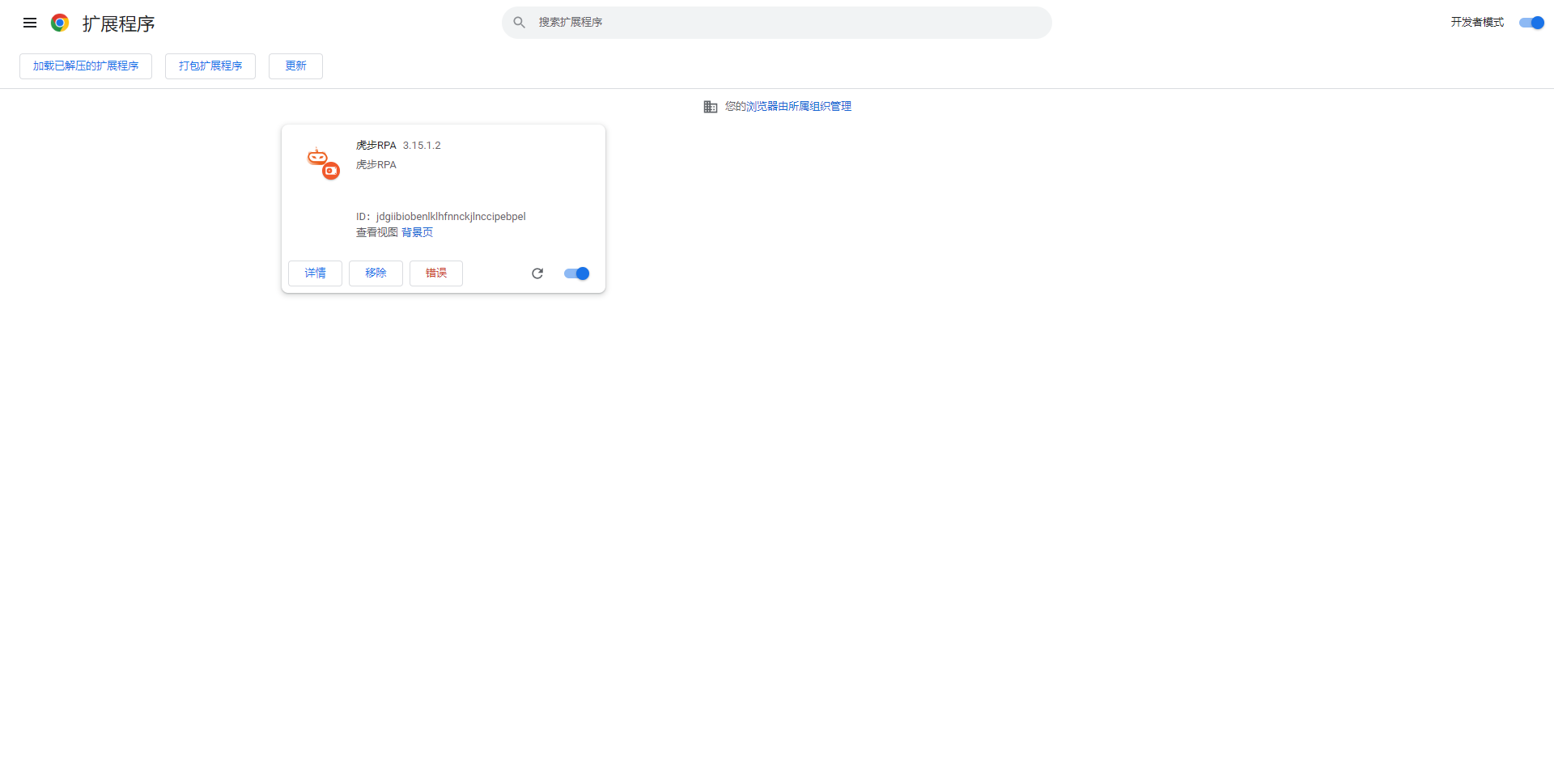The image size is (1554, 784).
Task: Open the 背景页 link
Action: click(417, 232)
